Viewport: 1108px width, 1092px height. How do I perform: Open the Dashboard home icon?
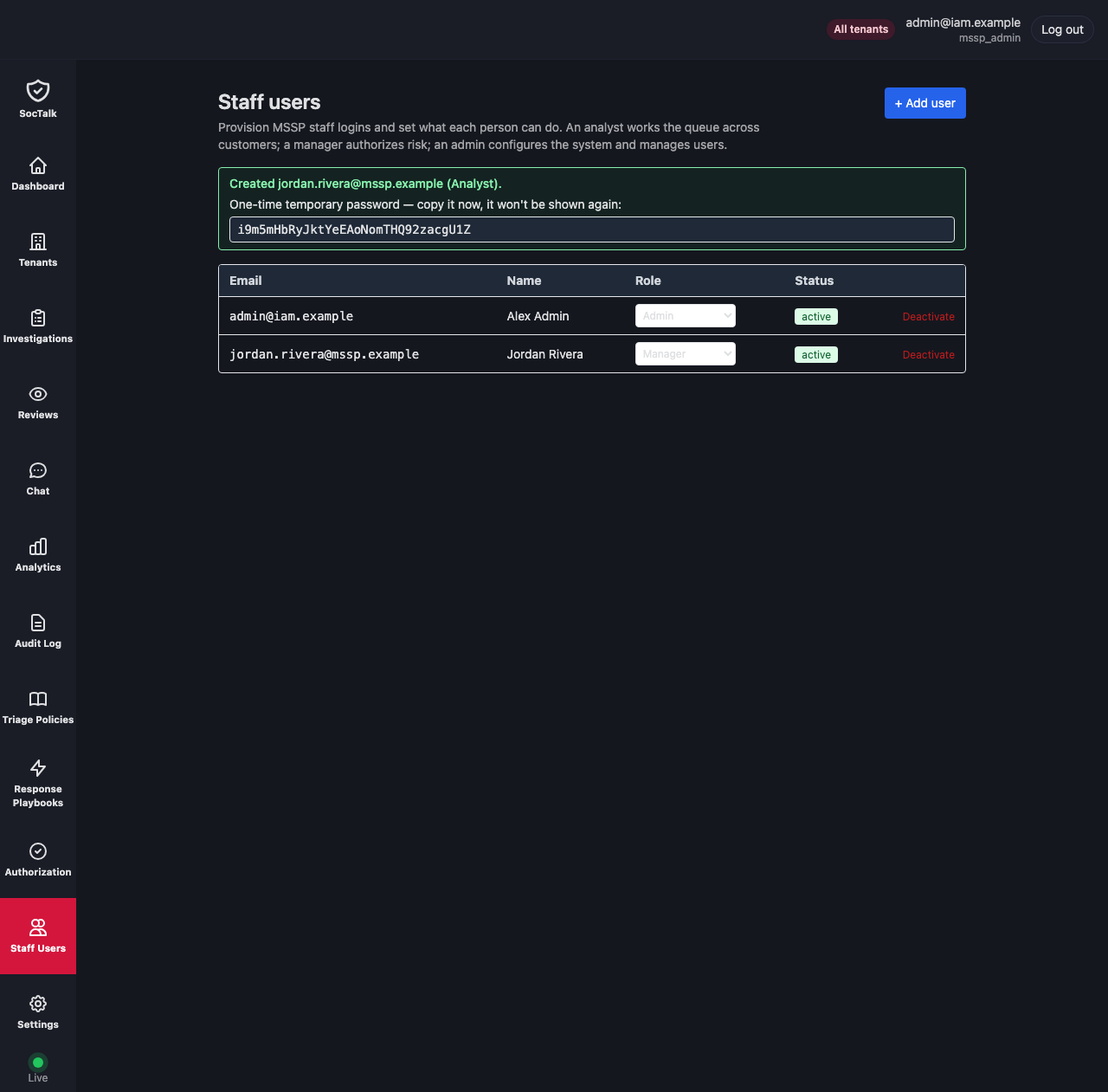38,165
